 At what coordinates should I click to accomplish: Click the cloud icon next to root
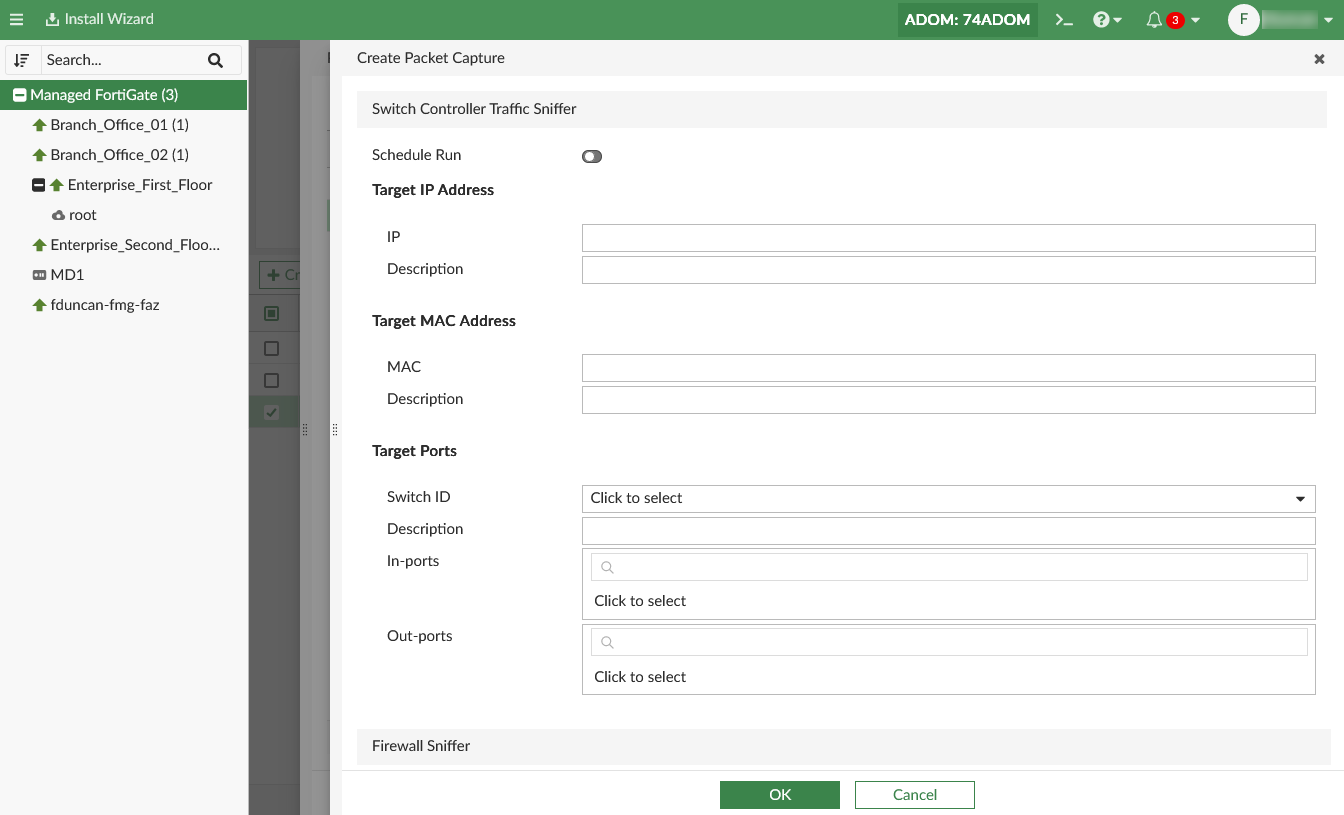58,215
